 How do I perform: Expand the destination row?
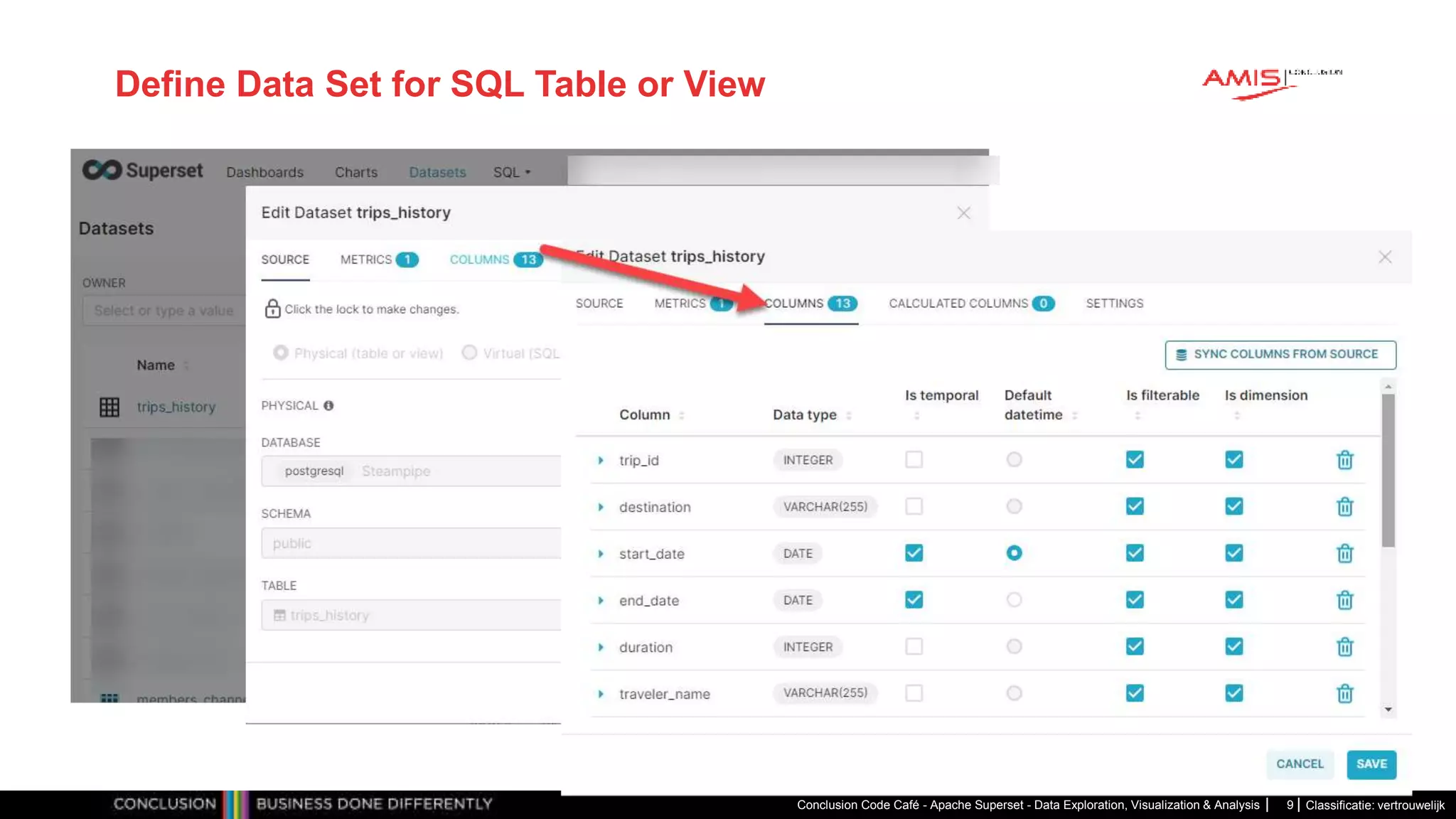point(601,507)
